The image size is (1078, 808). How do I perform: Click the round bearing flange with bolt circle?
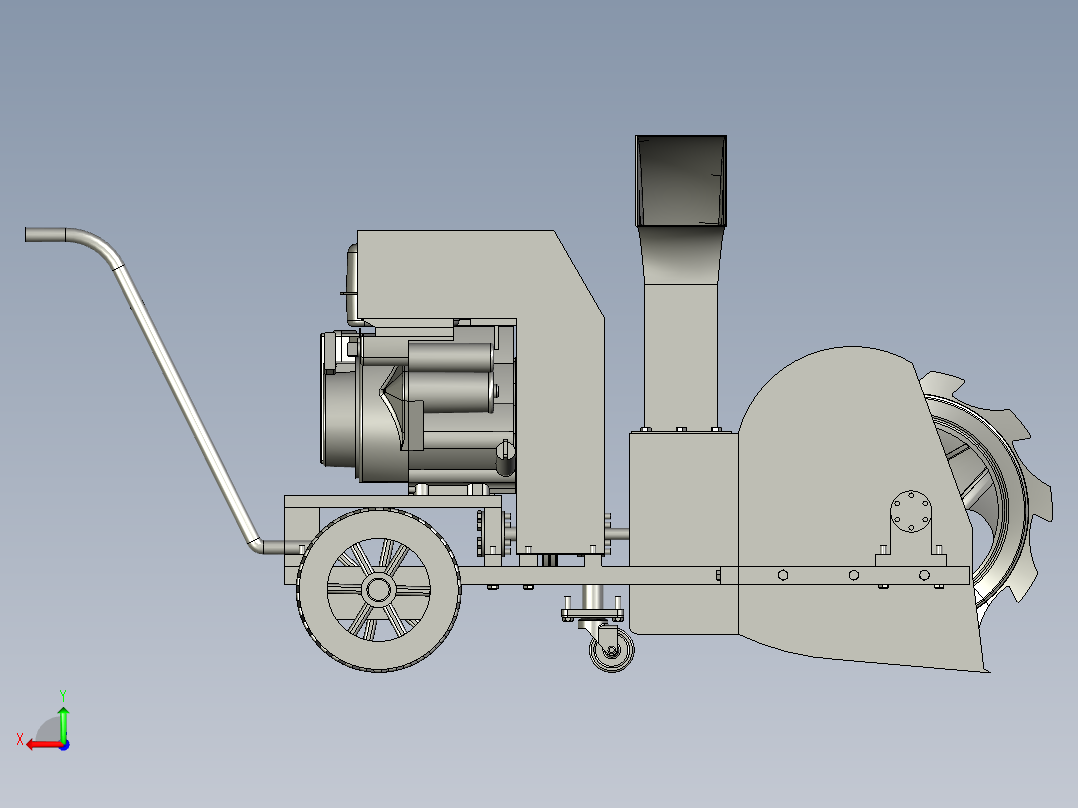pos(911,512)
